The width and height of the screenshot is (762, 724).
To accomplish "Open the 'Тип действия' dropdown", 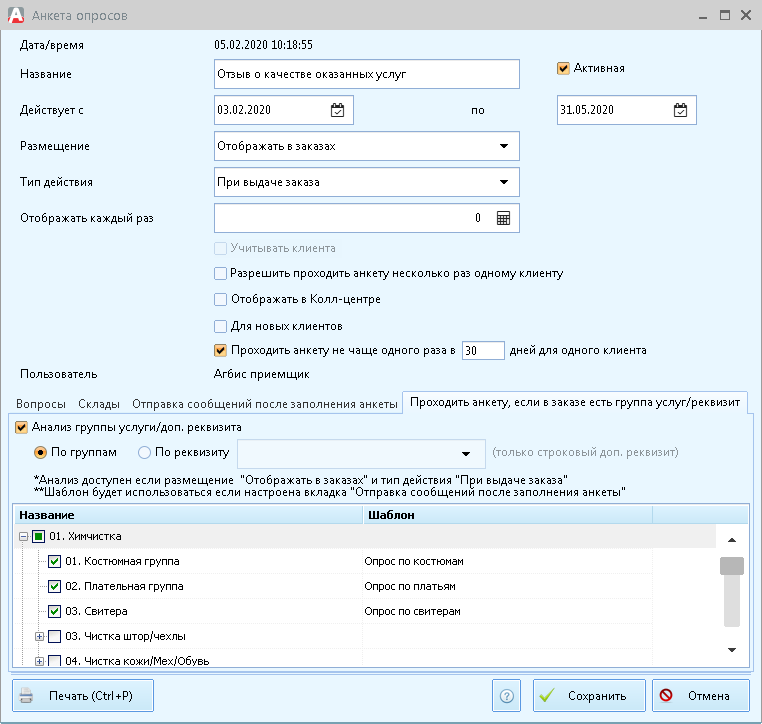I will coord(504,182).
